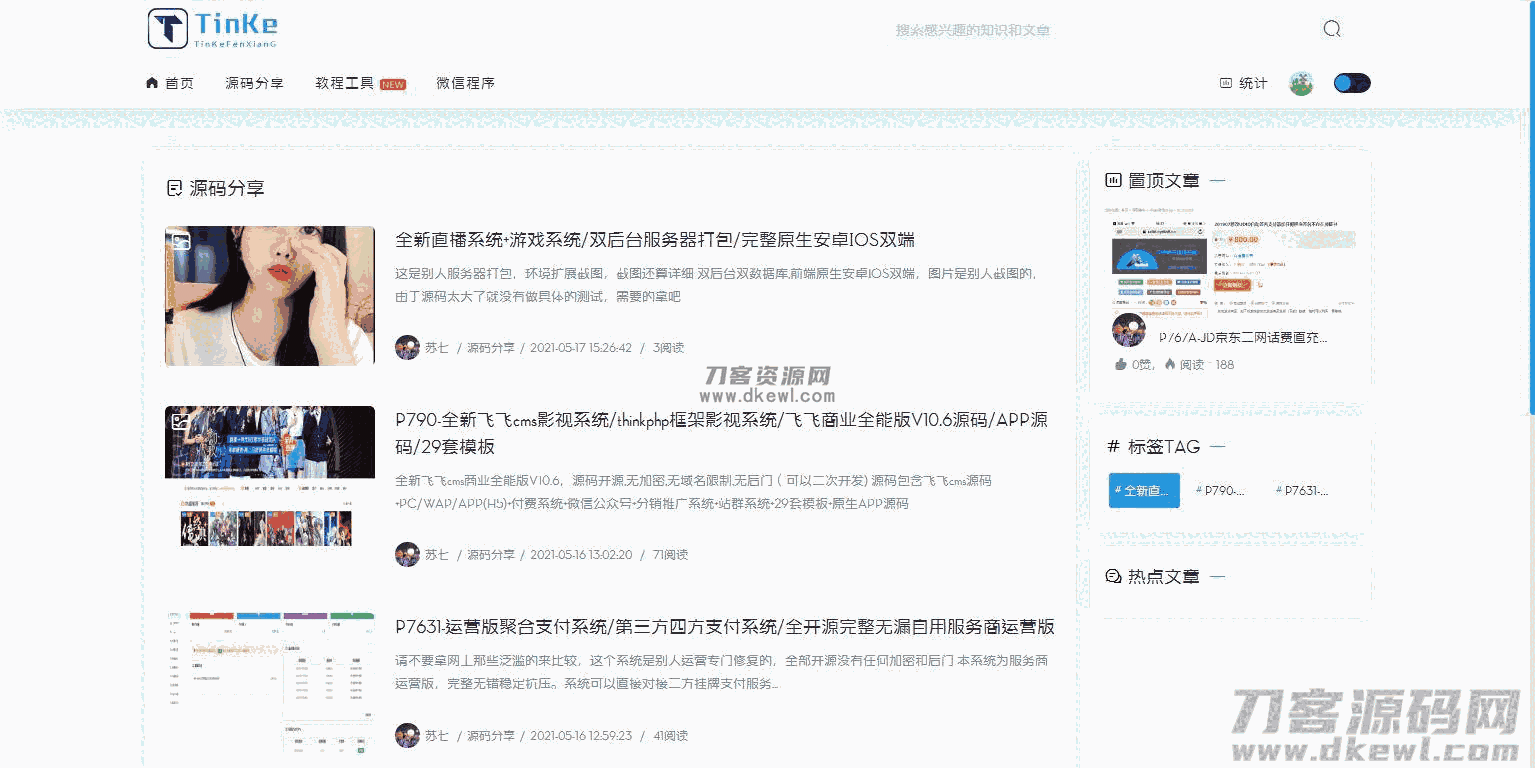Click the flame read-count icon
The width and height of the screenshot is (1535, 768).
(x=1169, y=365)
